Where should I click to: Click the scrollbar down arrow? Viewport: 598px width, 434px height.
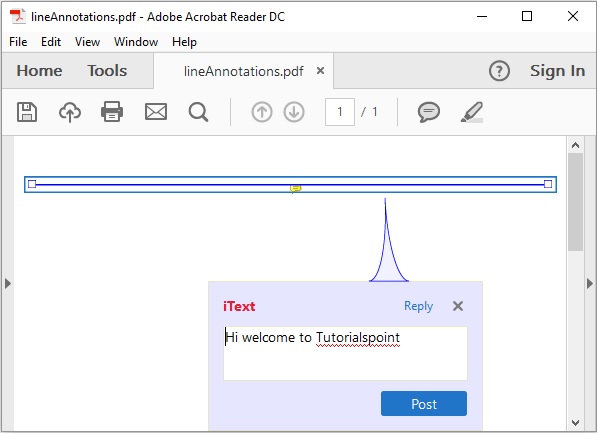(x=575, y=423)
